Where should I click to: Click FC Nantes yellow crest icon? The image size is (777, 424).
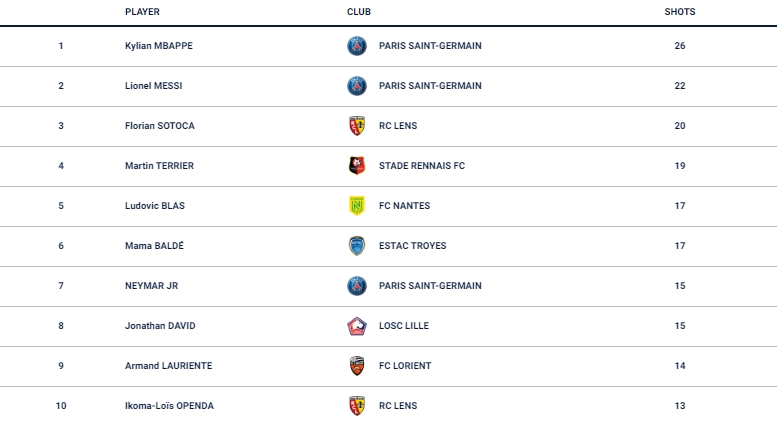tap(357, 206)
